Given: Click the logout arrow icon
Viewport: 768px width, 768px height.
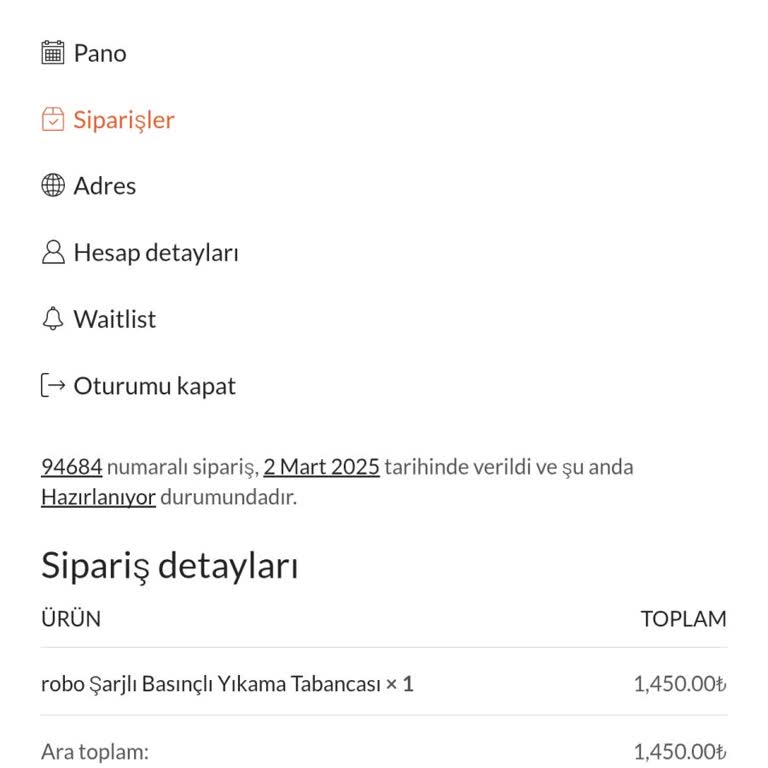Looking at the screenshot, I should [x=53, y=386].
